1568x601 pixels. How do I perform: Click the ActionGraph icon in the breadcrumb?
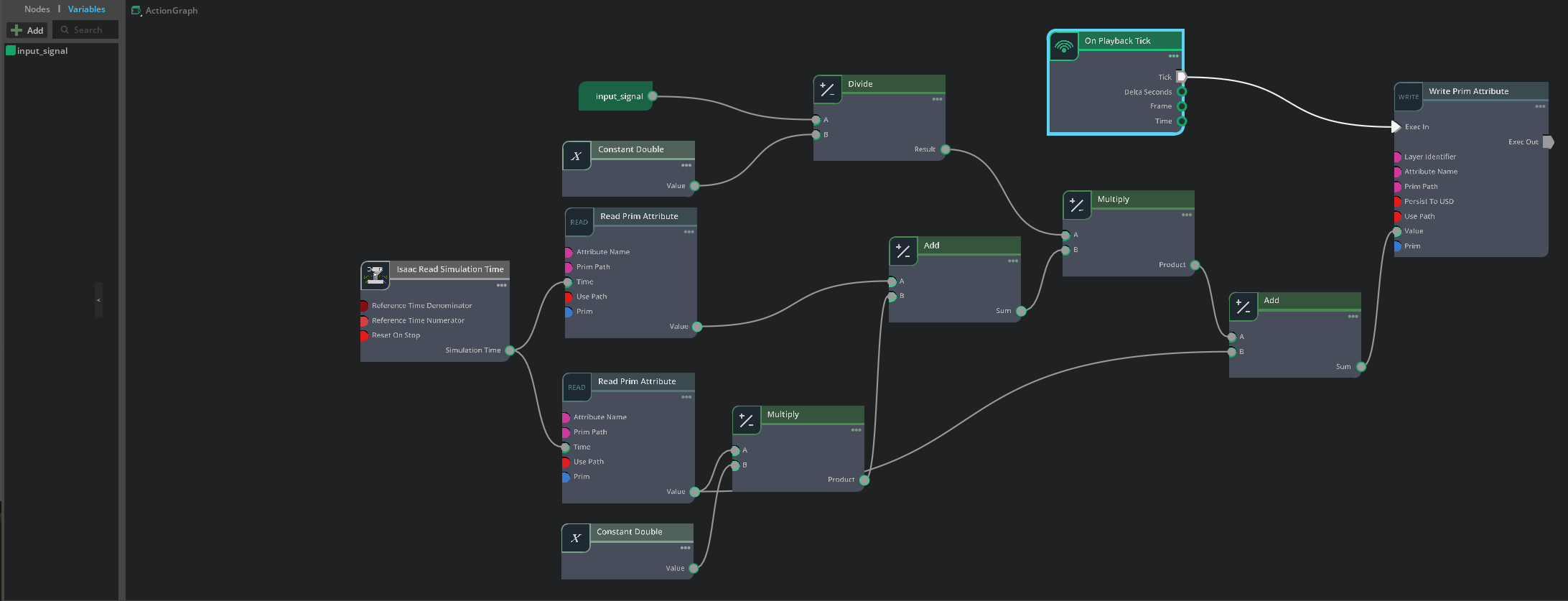point(136,11)
